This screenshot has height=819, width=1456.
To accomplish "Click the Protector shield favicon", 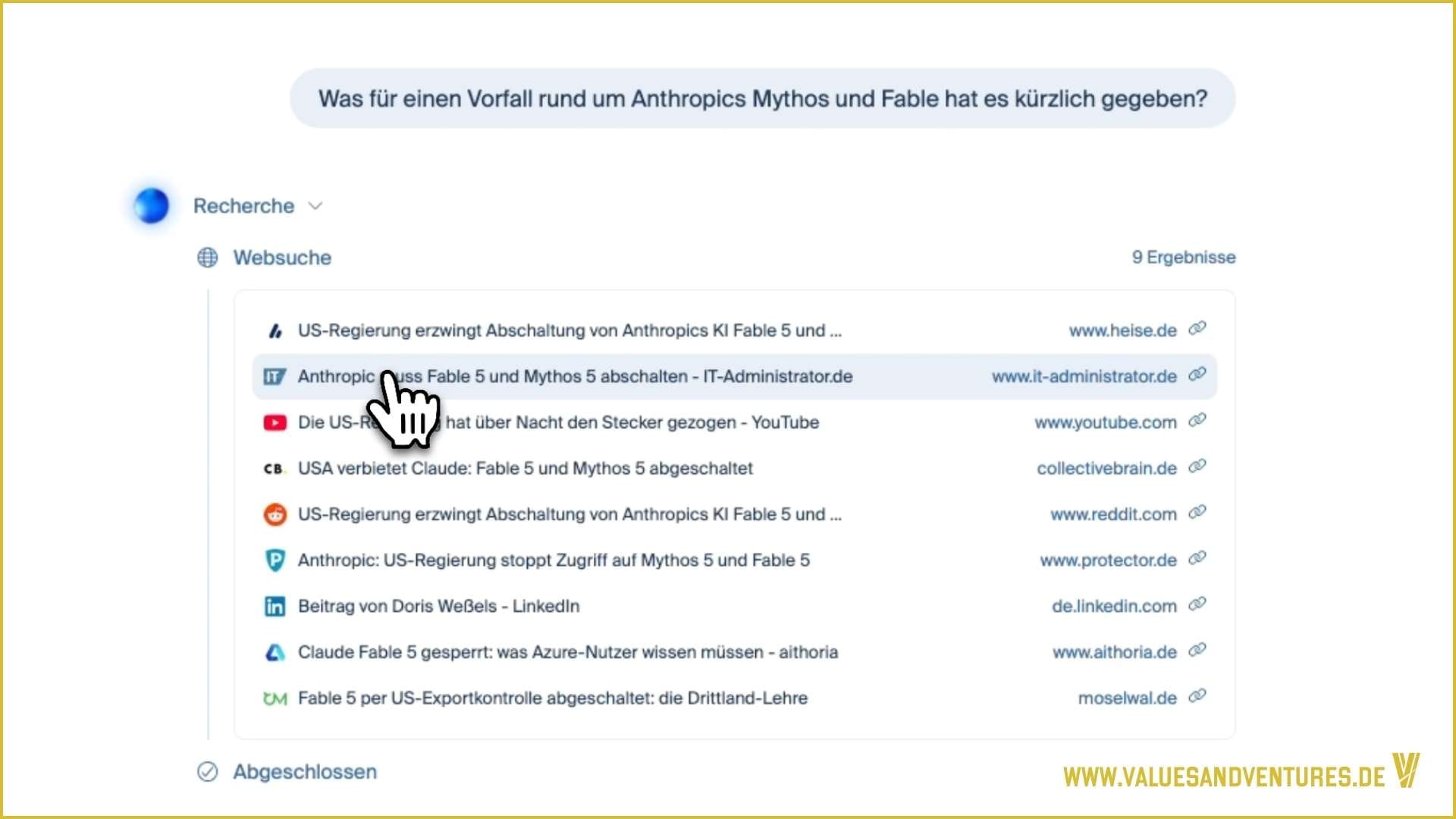I will pyautogui.click(x=275, y=561).
